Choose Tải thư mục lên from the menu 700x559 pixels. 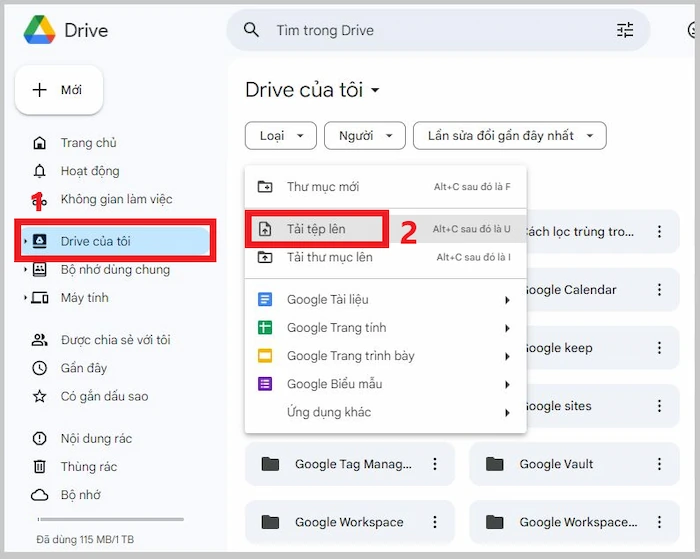pos(386,257)
